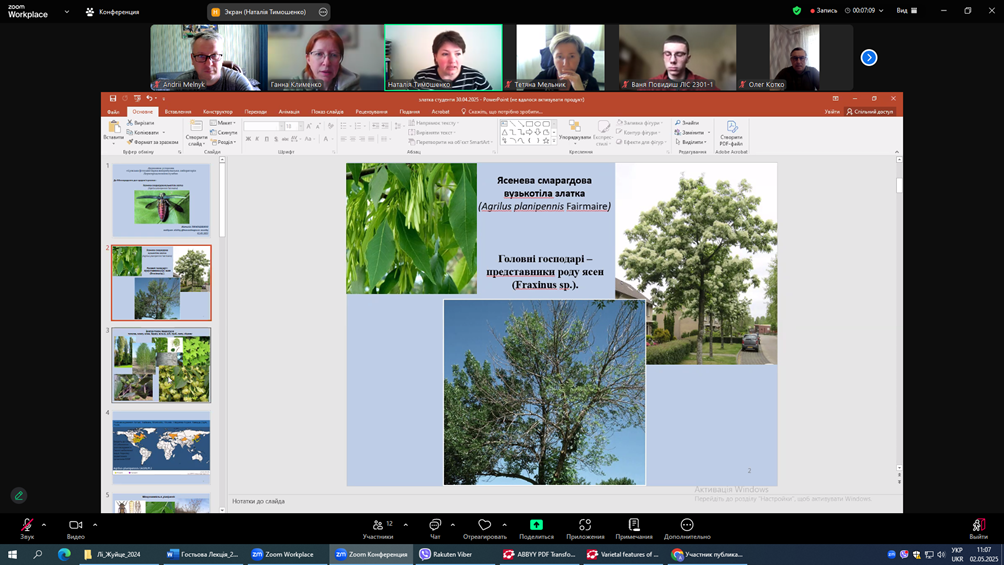Screen dimensions: 1004x565
Task: Click the slide panel vertical scrollbar thumb
Action: 222,200
